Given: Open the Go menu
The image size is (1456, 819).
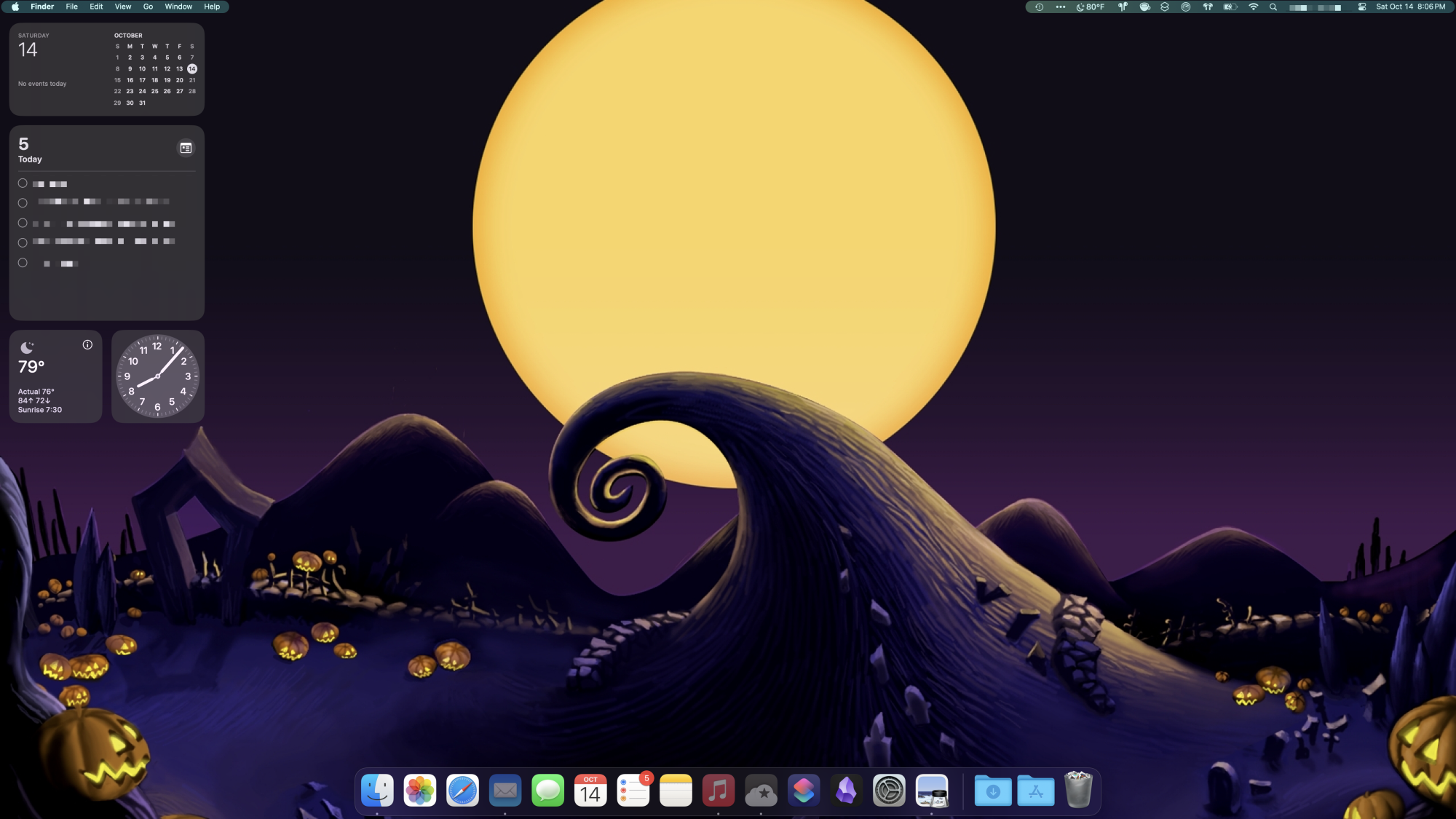Looking at the screenshot, I should 148,7.
